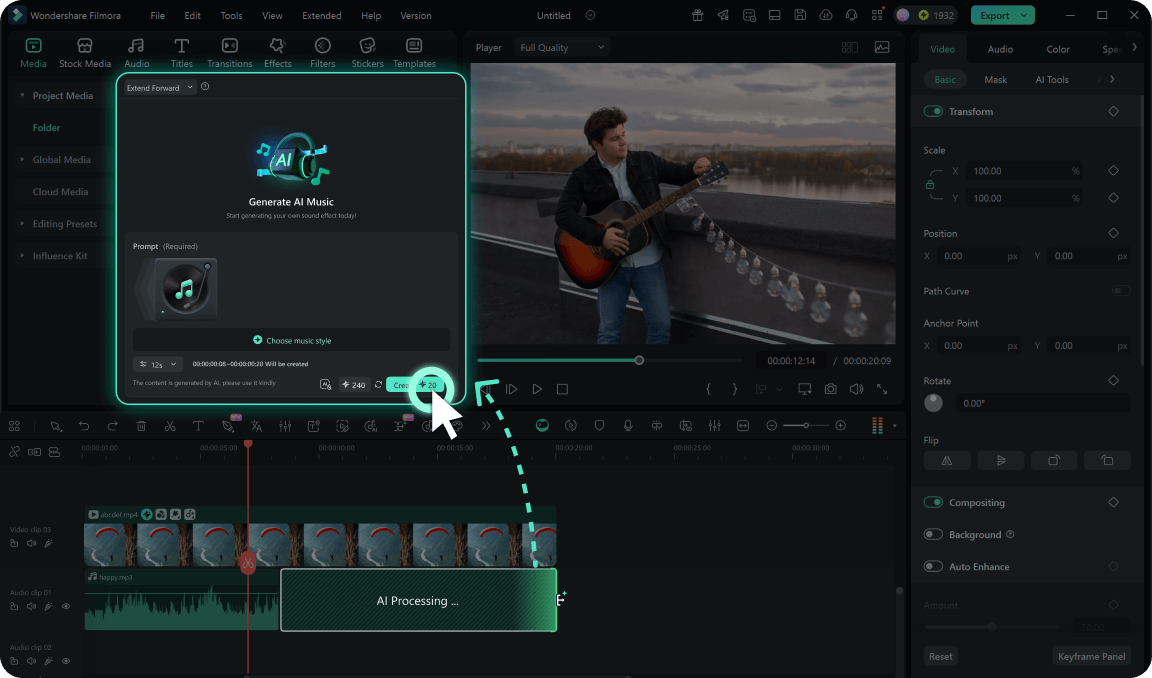The image size is (1152, 678).
Task: Enable the Auto Enhance switch
Action: (933, 566)
